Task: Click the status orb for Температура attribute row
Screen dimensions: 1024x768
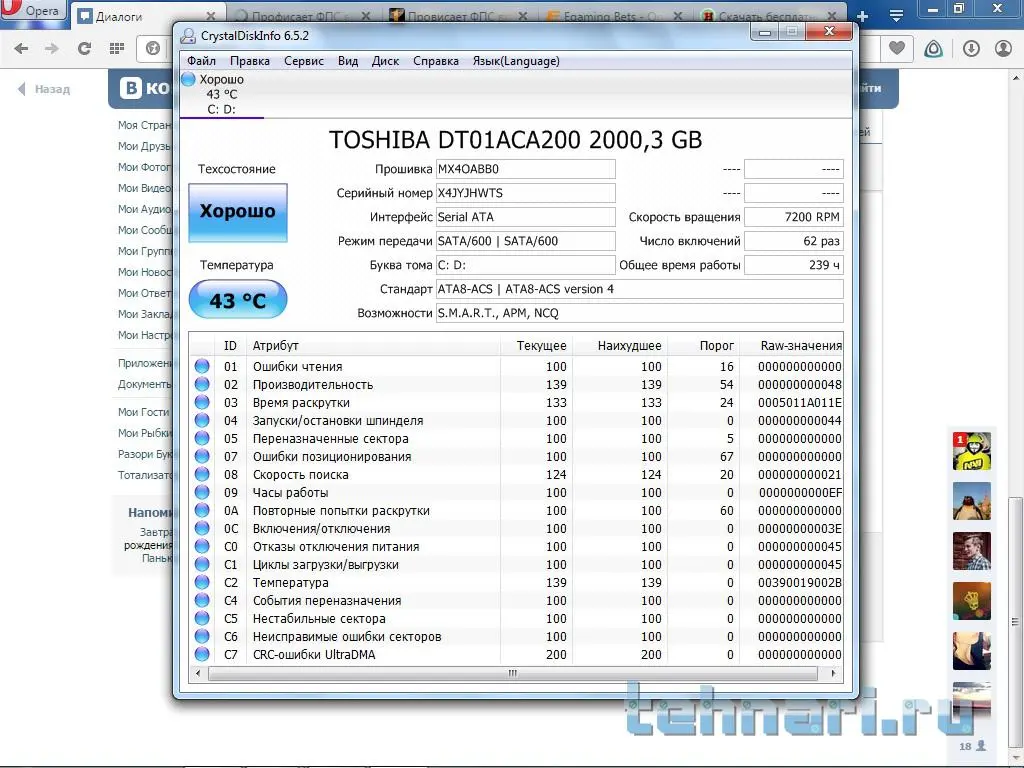Action: 202,582
